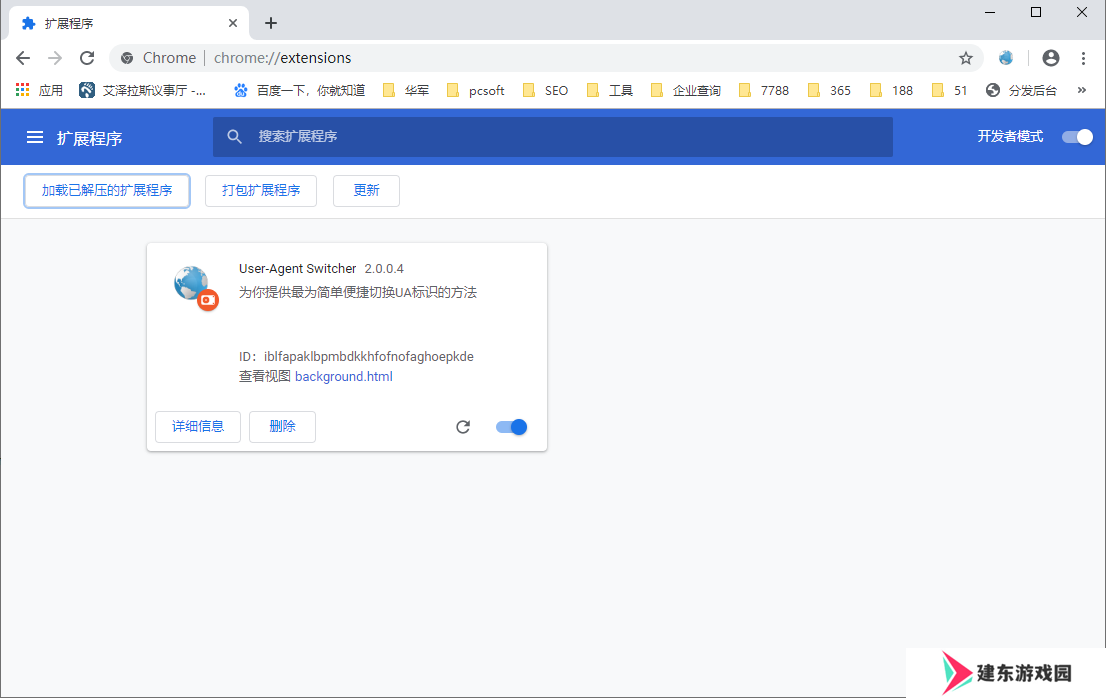
Task: Open the 应用 apps shortcut
Action: tap(39, 90)
